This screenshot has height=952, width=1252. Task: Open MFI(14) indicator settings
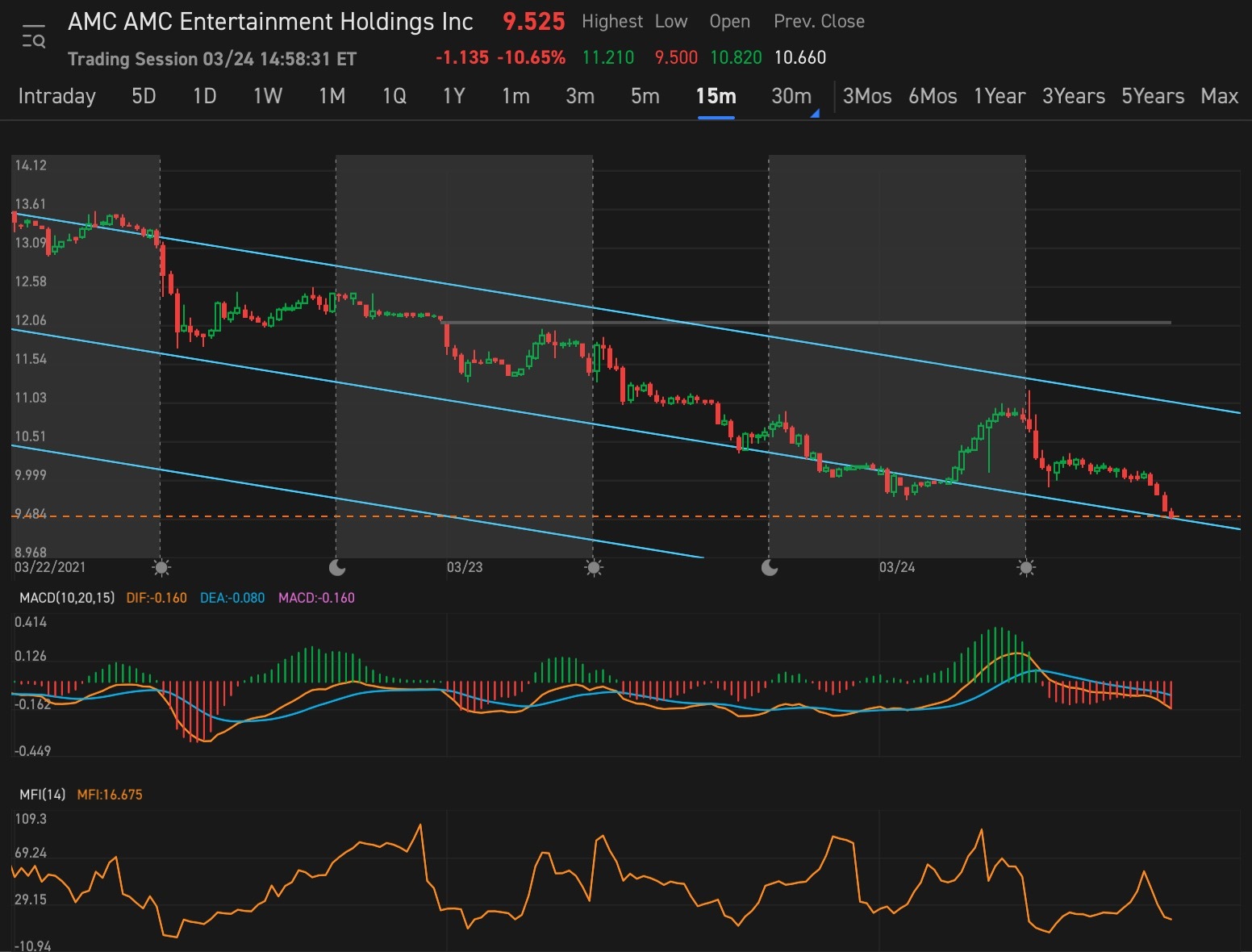tap(42, 795)
